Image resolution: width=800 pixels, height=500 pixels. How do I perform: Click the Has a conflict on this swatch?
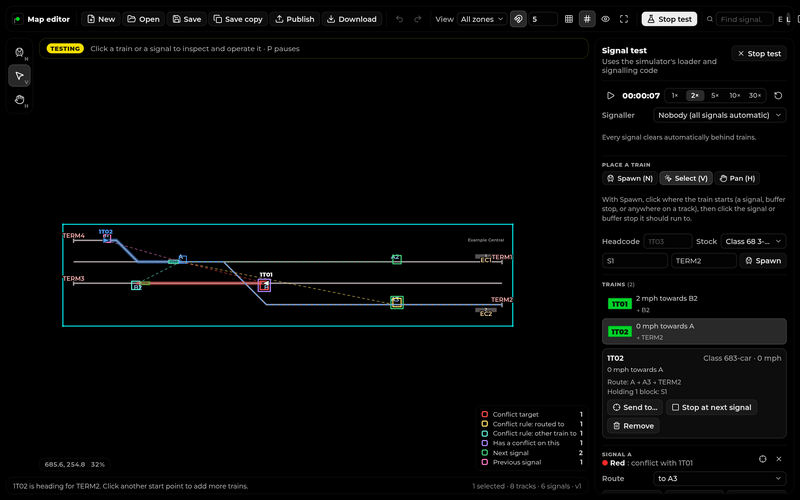click(x=485, y=443)
